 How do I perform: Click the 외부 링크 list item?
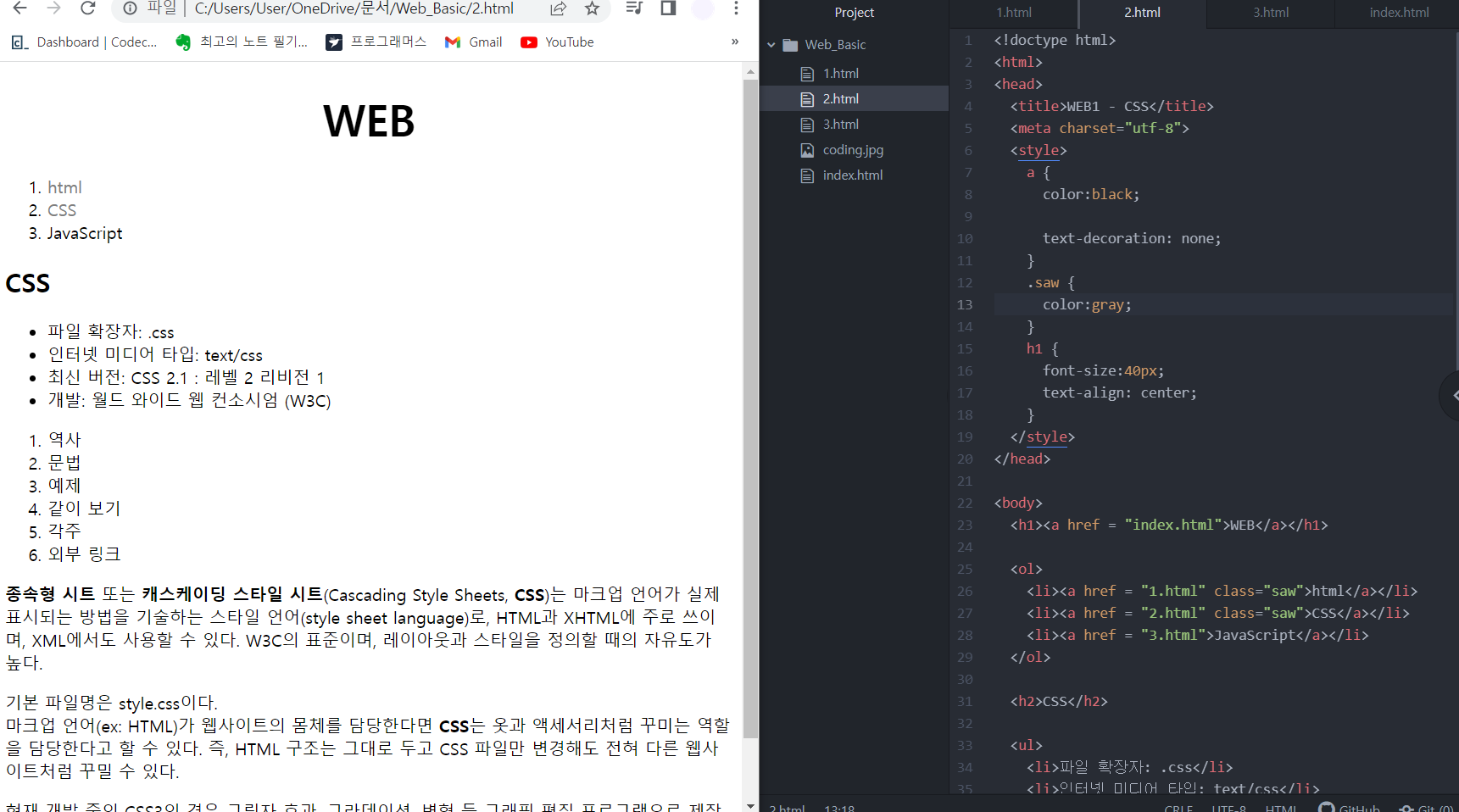point(84,554)
